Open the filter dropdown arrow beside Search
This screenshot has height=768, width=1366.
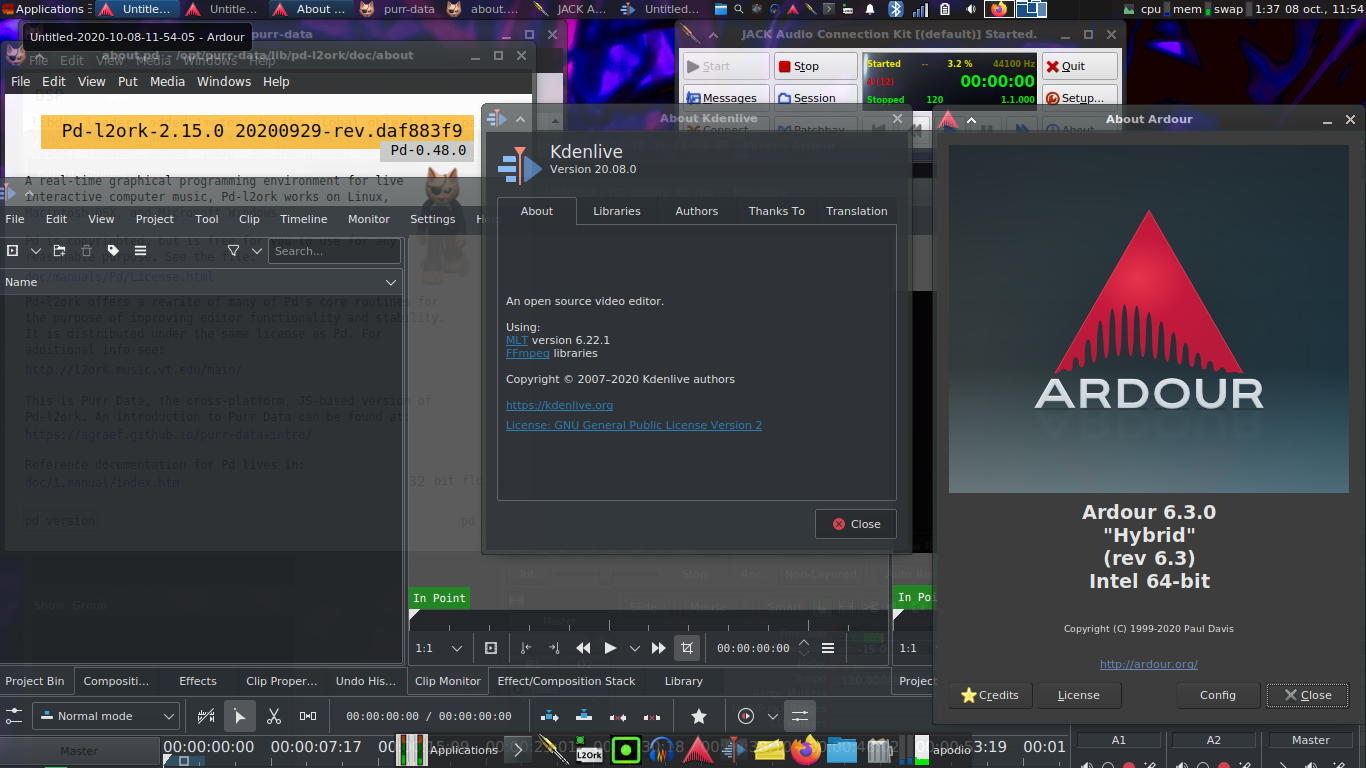[257, 251]
